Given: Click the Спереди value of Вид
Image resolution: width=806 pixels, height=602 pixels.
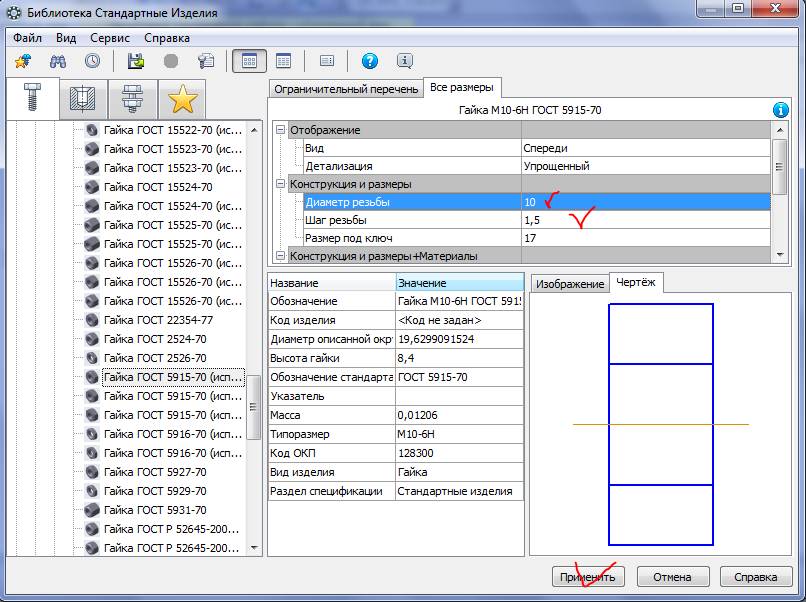Looking at the screenshot, I should click(x=645, y=148).
